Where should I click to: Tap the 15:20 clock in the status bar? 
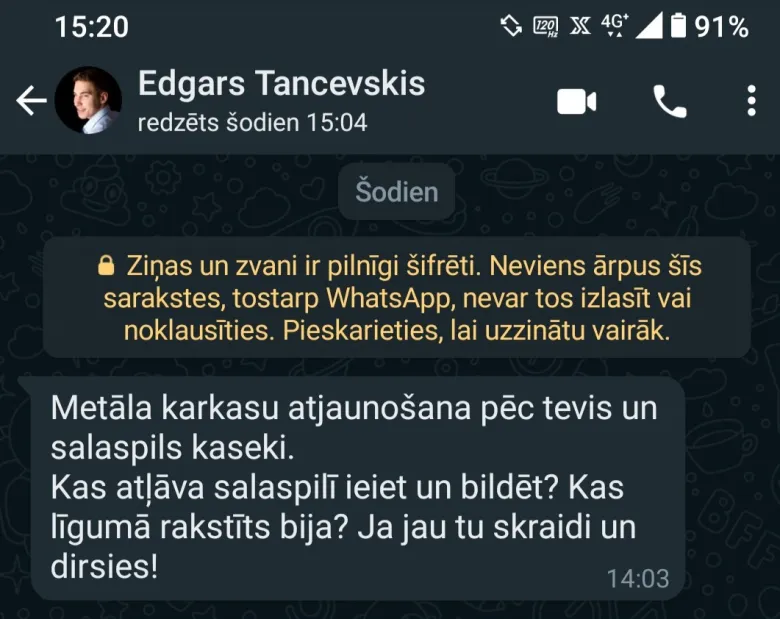92,27
